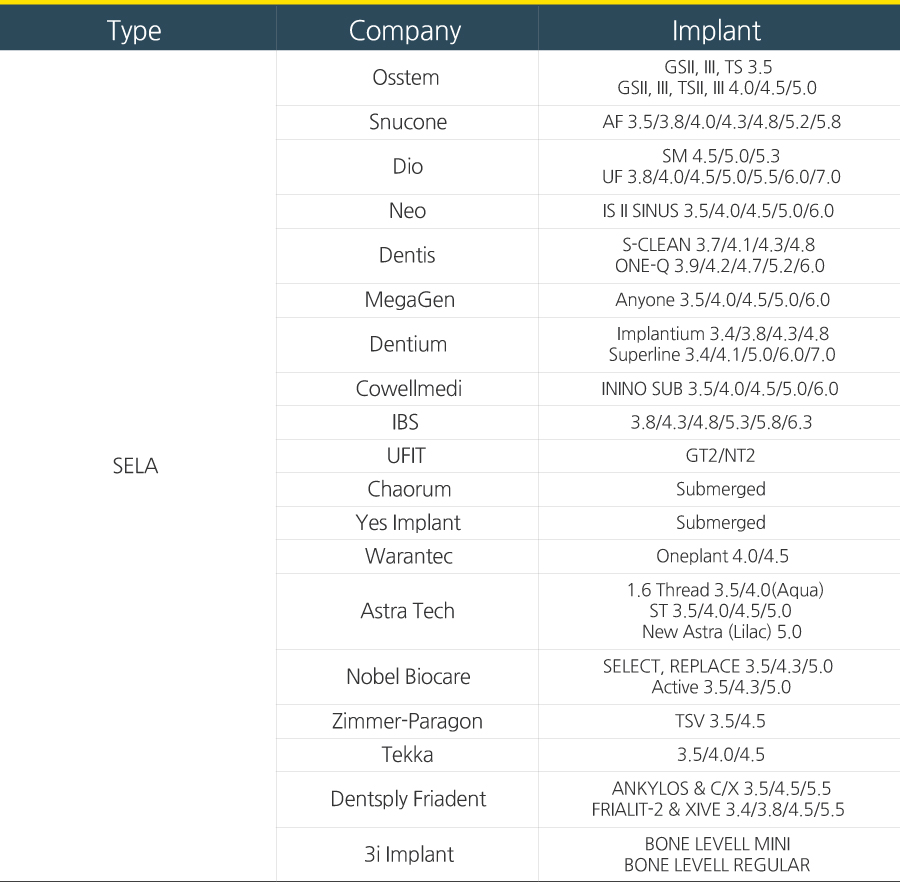
Task: Select the Cowellmedi company cell
Action: [408, 389]
